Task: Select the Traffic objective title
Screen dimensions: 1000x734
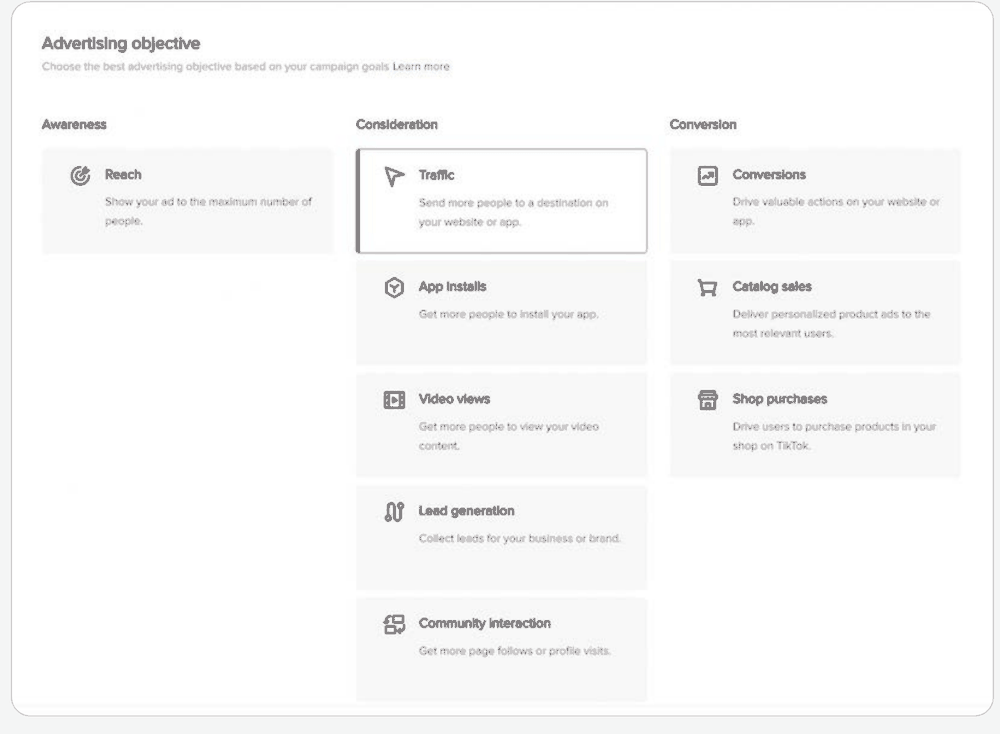Action: point(437,175)
